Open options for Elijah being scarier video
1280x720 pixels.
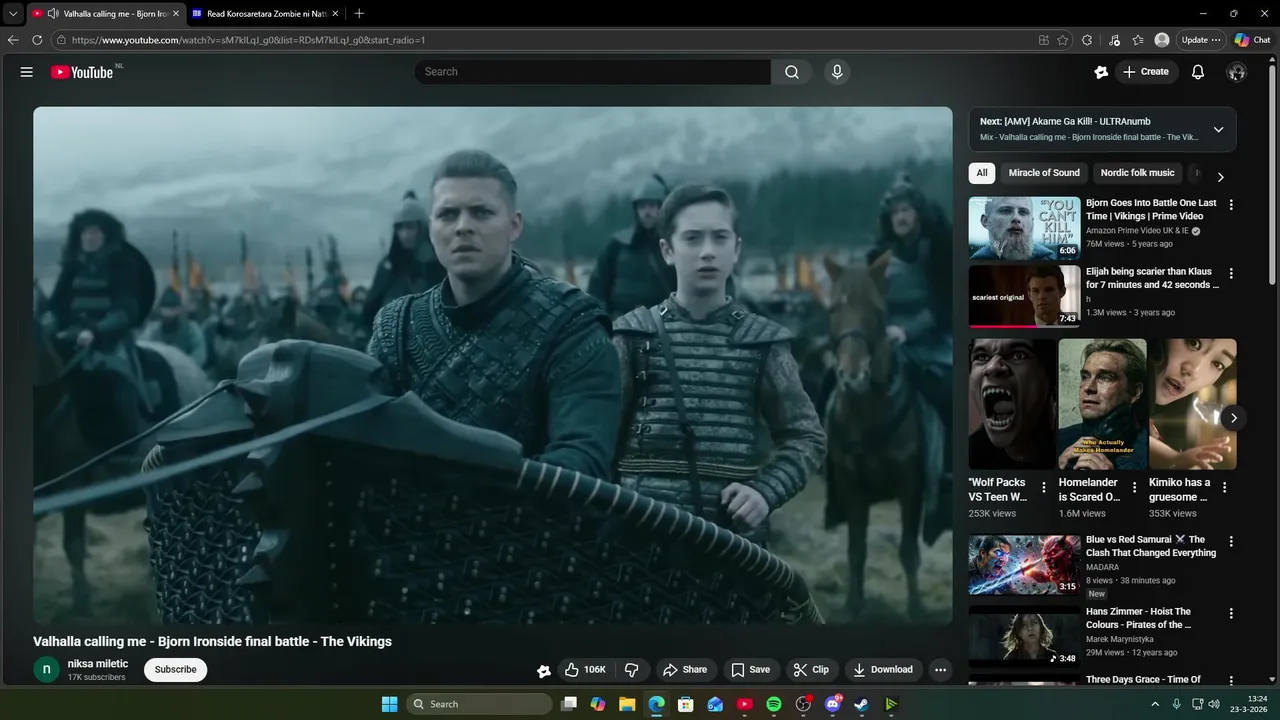click(1231, 273)
